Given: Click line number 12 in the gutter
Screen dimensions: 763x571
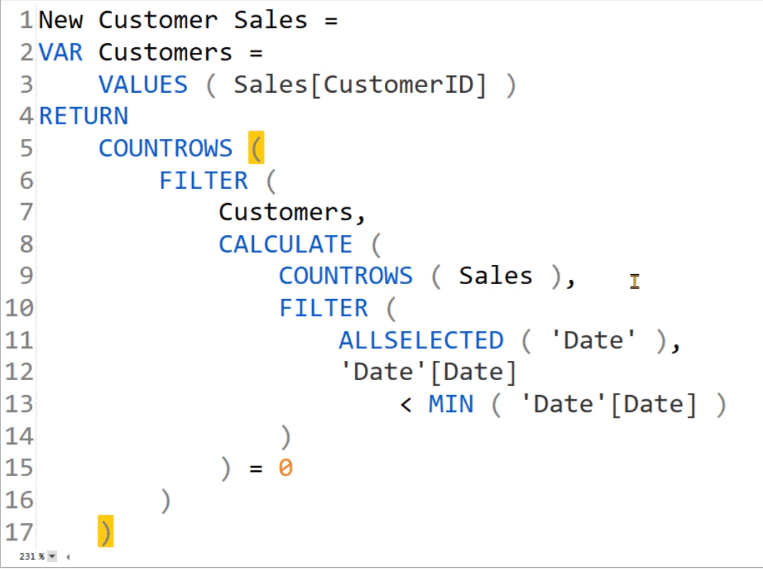Looking at the screenshot, I should 19,371.
